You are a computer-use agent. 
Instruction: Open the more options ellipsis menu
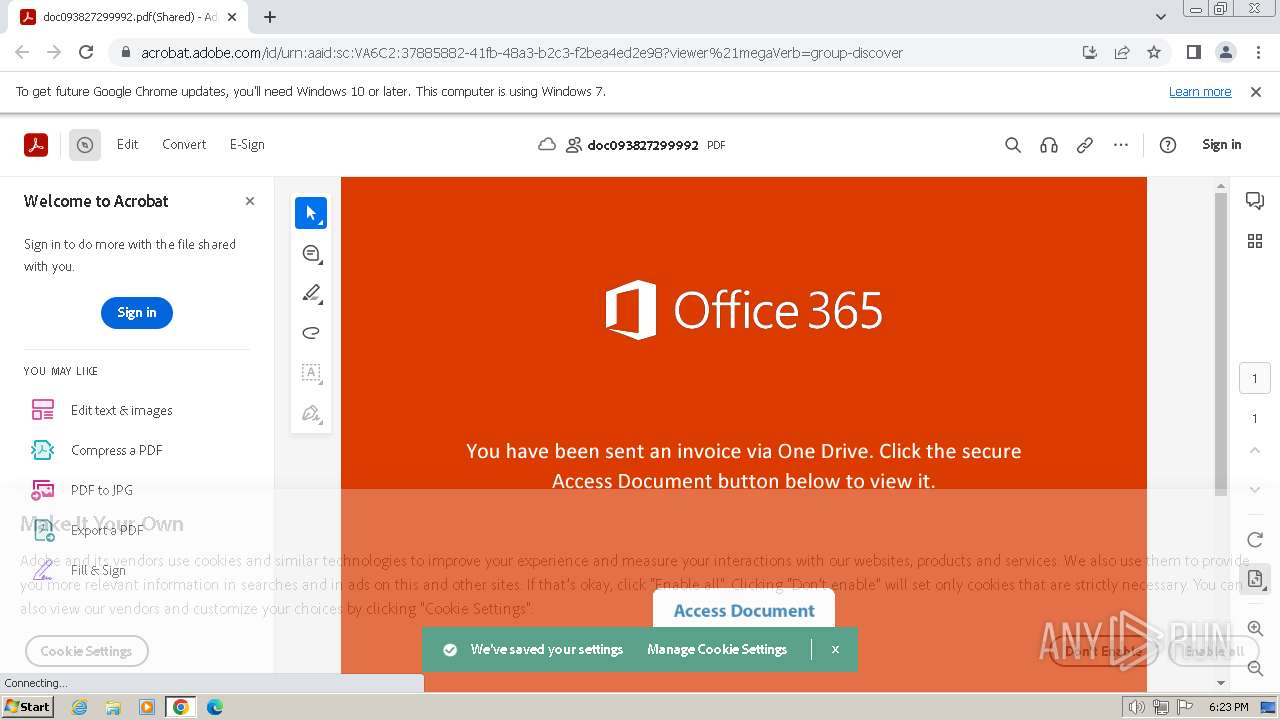[x=1121, y=145]
